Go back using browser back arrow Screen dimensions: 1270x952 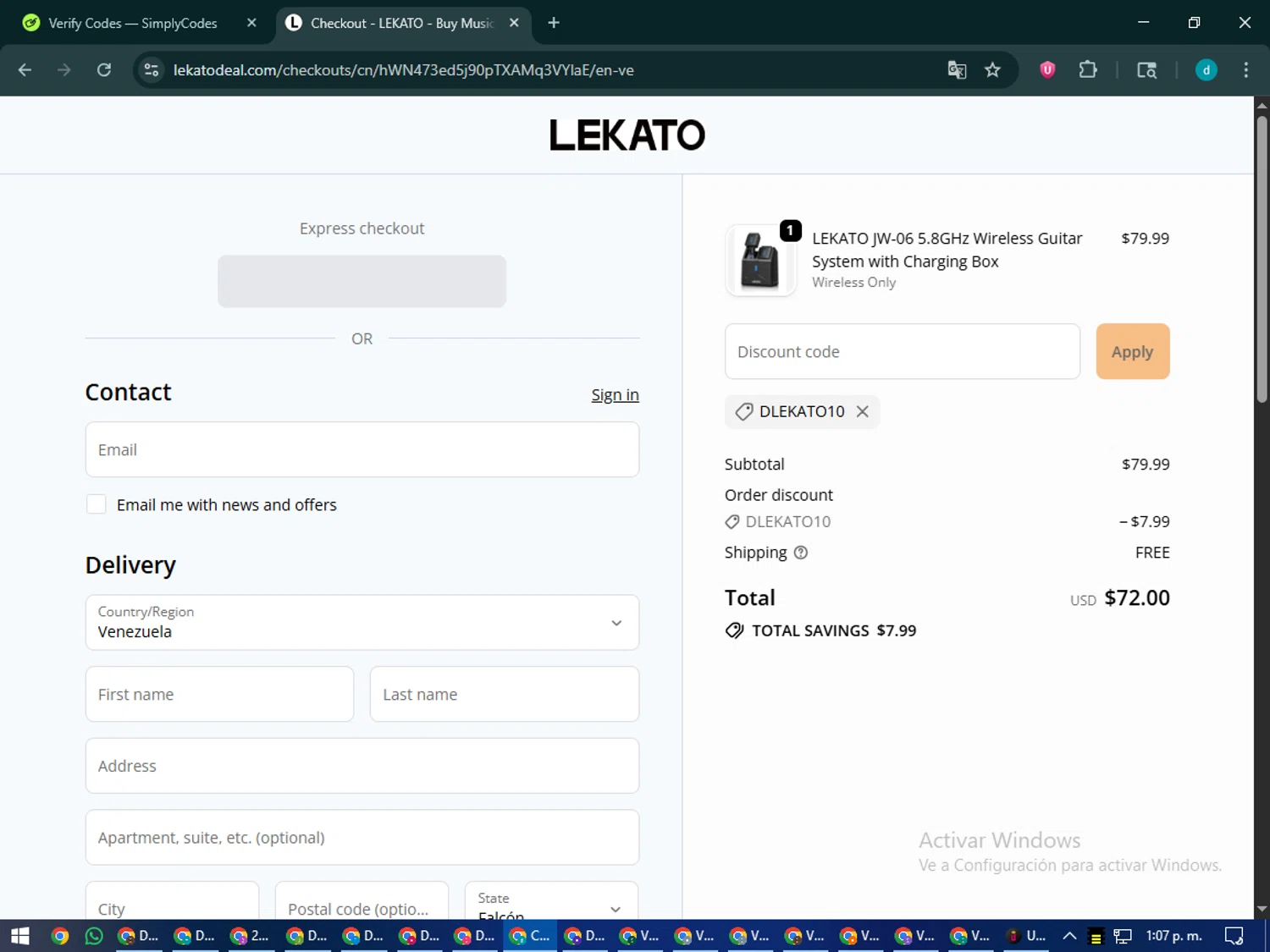click(x=25, y=70)
